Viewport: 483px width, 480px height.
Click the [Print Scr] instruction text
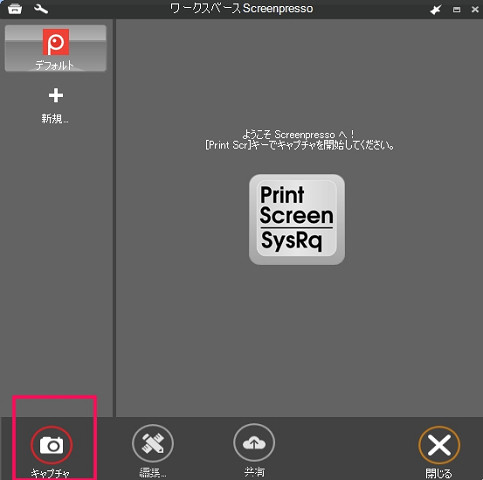pyautogui.click(x=299, y=145)
